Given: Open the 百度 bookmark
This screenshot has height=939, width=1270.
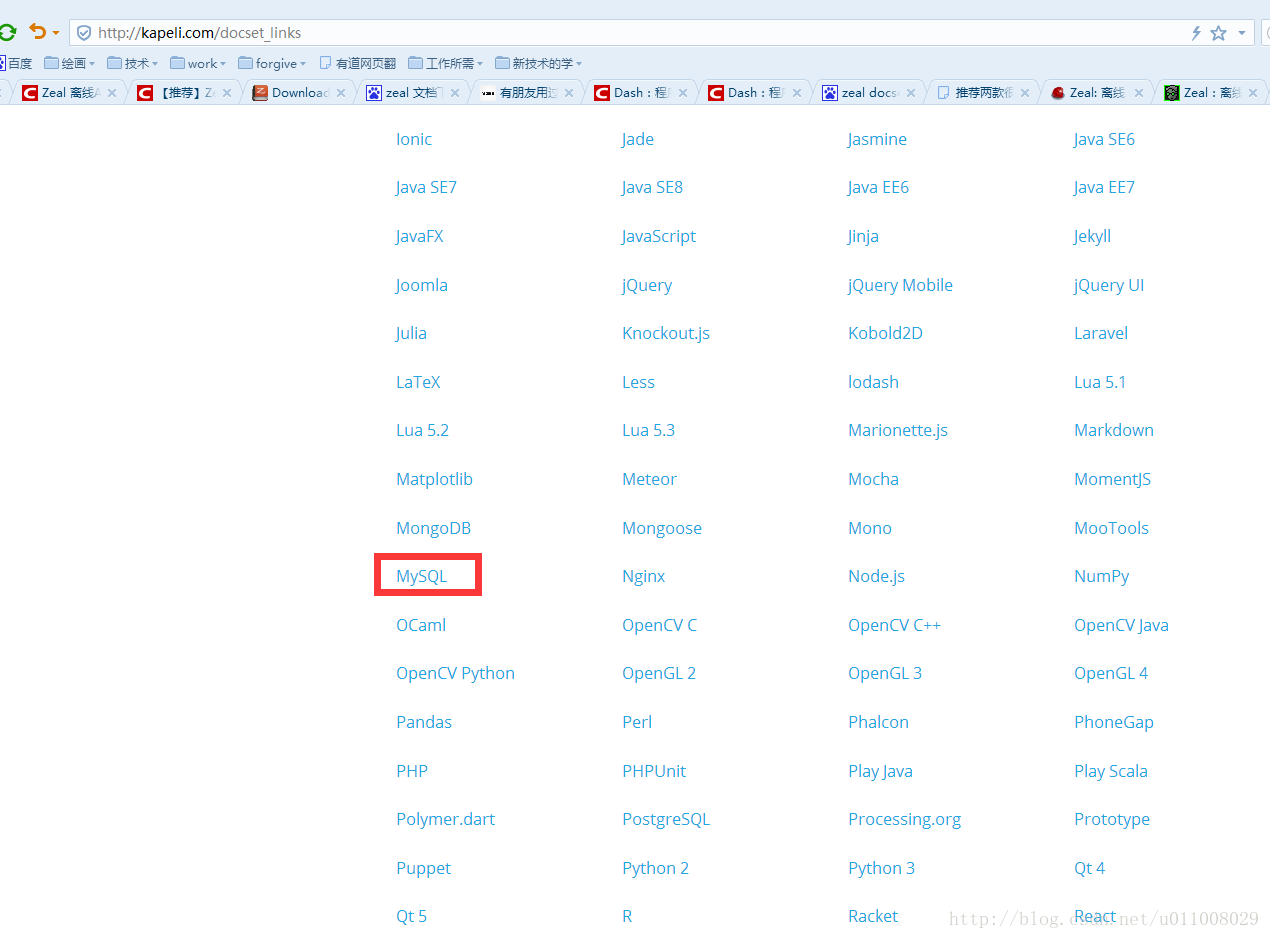Looking at the screenshot, I should tap(16, 63).
